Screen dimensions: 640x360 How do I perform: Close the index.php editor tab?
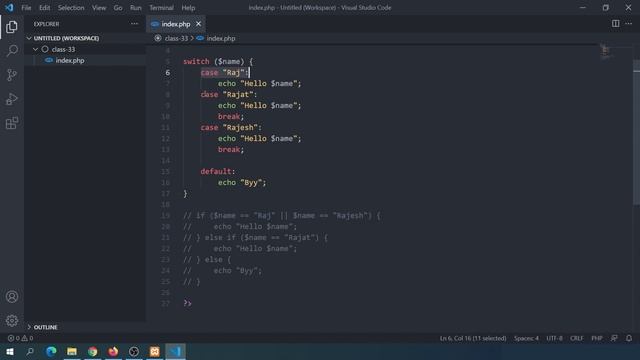tap(198, 24)
